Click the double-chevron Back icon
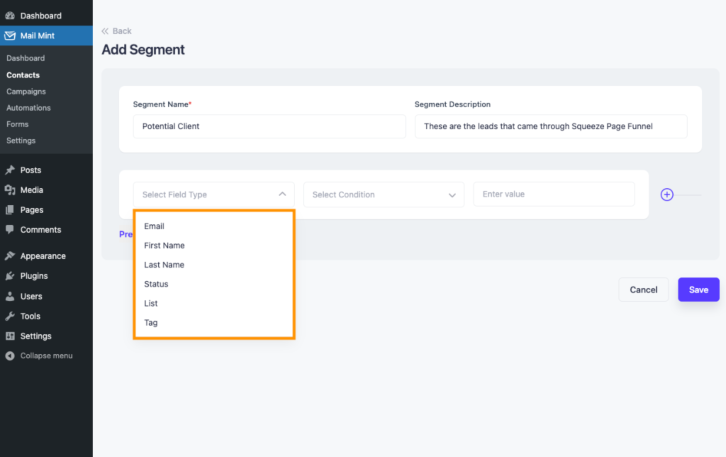The image size is (726, 457). (105, 31)
